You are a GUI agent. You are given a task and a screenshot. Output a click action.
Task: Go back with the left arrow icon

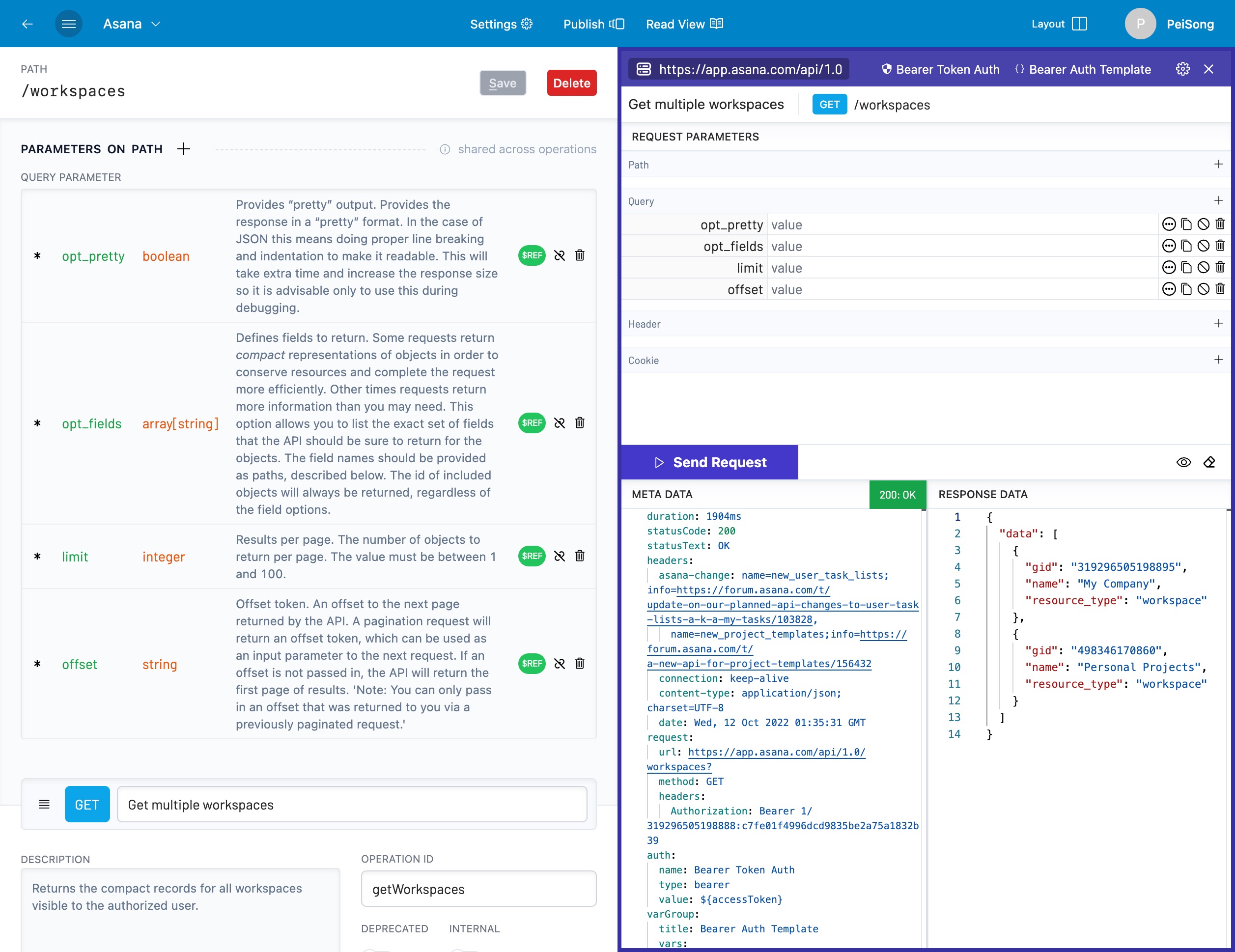[27, 24]
